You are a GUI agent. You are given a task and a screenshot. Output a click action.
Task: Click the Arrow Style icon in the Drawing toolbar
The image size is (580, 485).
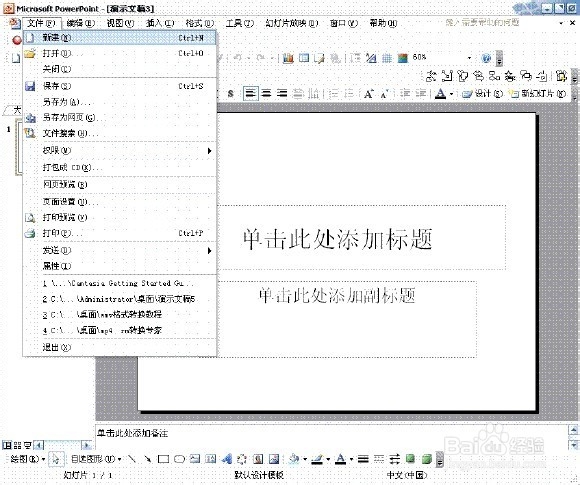pos(395,459)
